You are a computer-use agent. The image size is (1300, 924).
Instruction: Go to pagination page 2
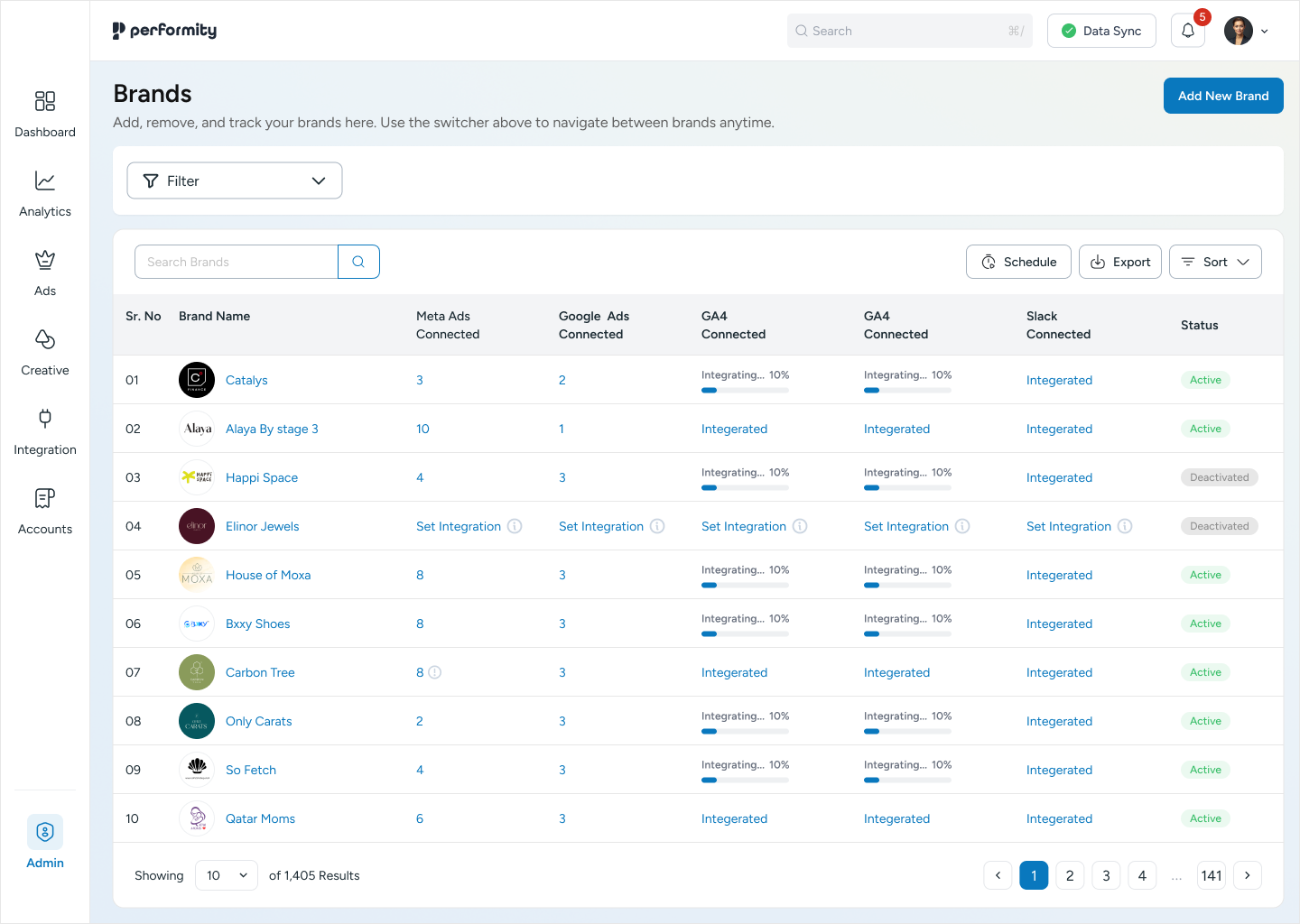coord(1070,875)
